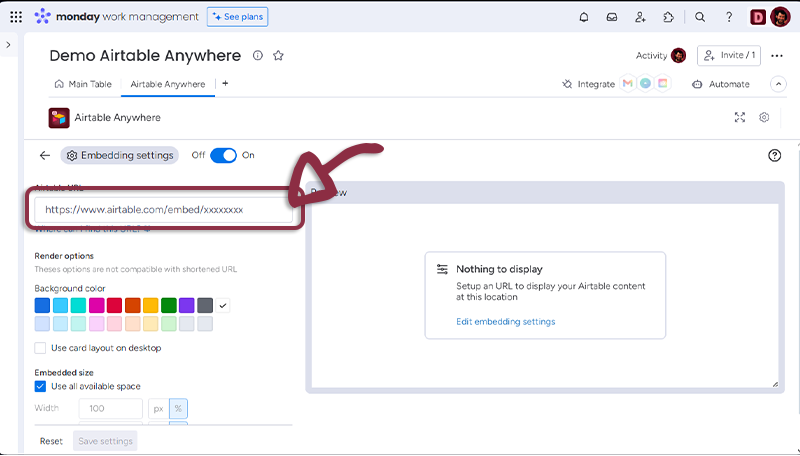Open the fullscreen expand icon for the view

pyautogui.click(x=740, y=117)
